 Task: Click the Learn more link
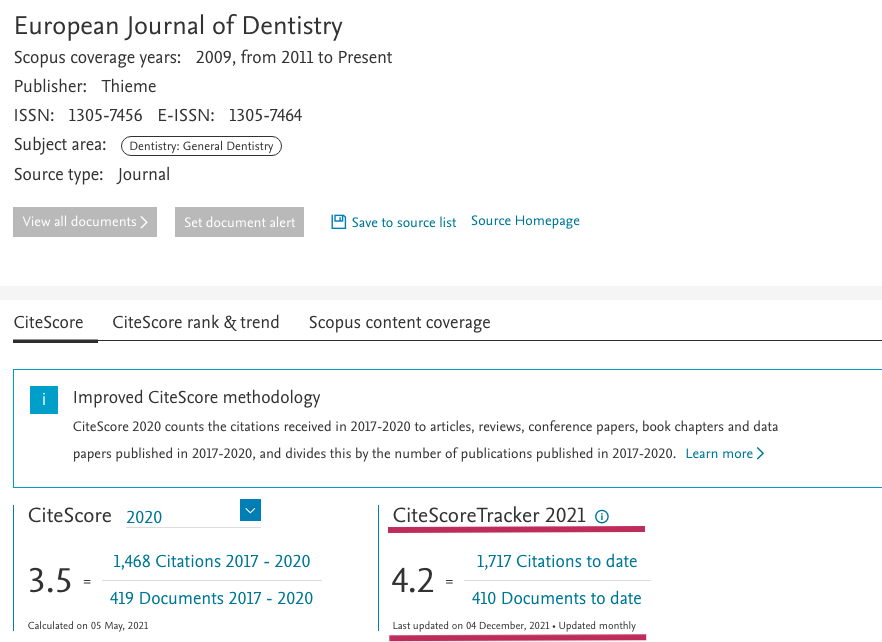724,454
